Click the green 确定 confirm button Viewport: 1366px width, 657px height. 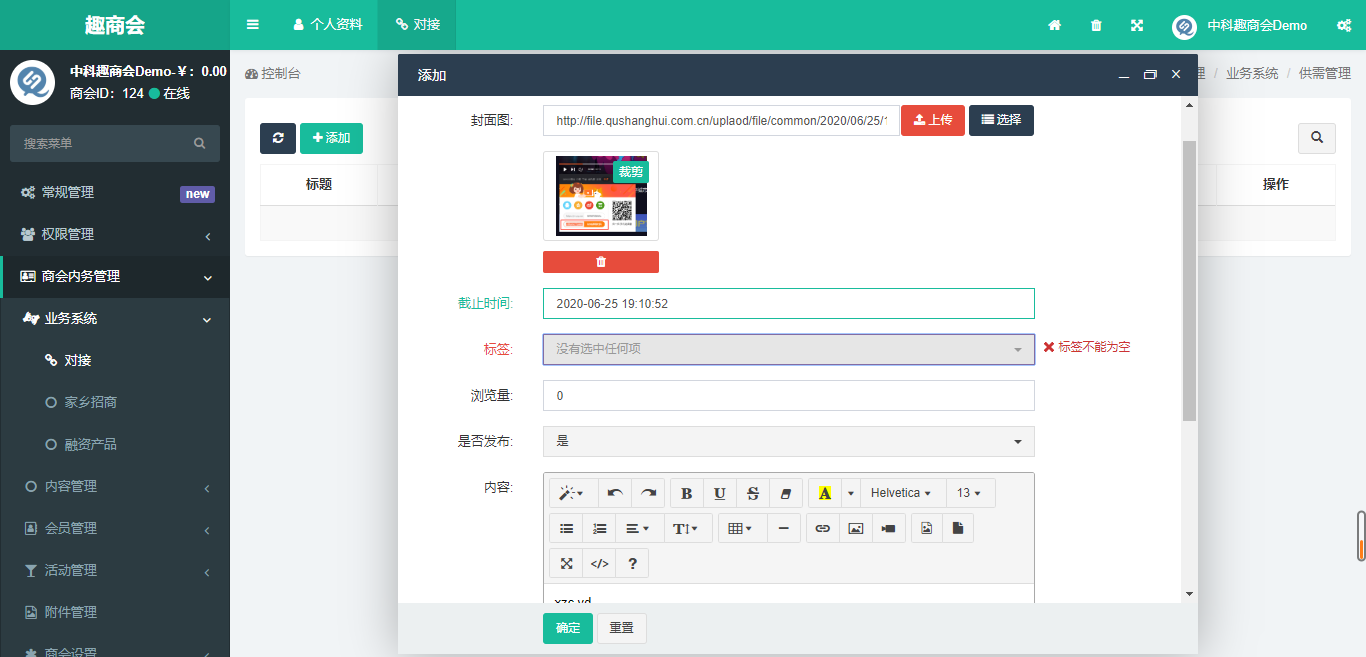pyautogui.click(x=567, y=628)
